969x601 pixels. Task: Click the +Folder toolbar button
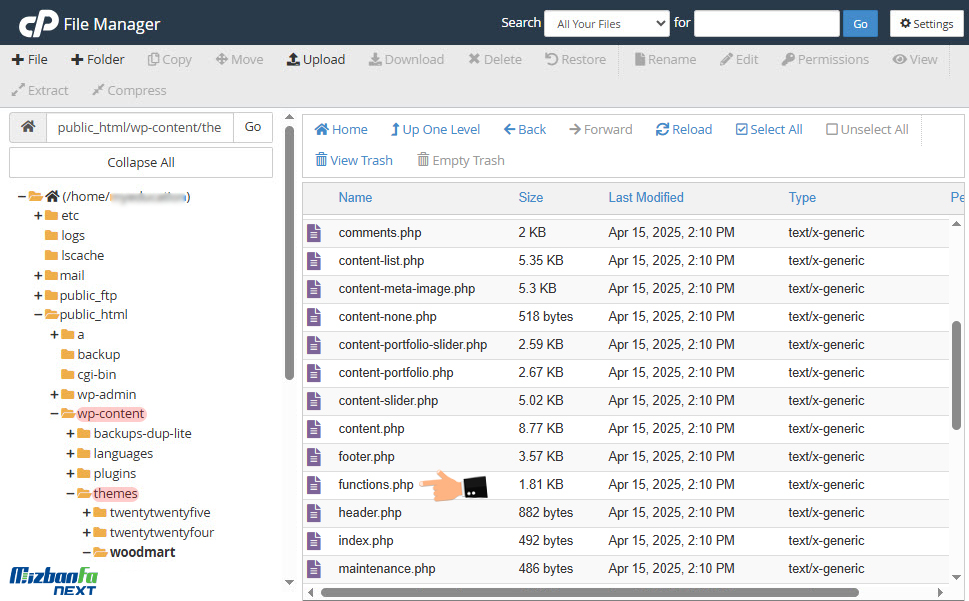tap(98, 60)
